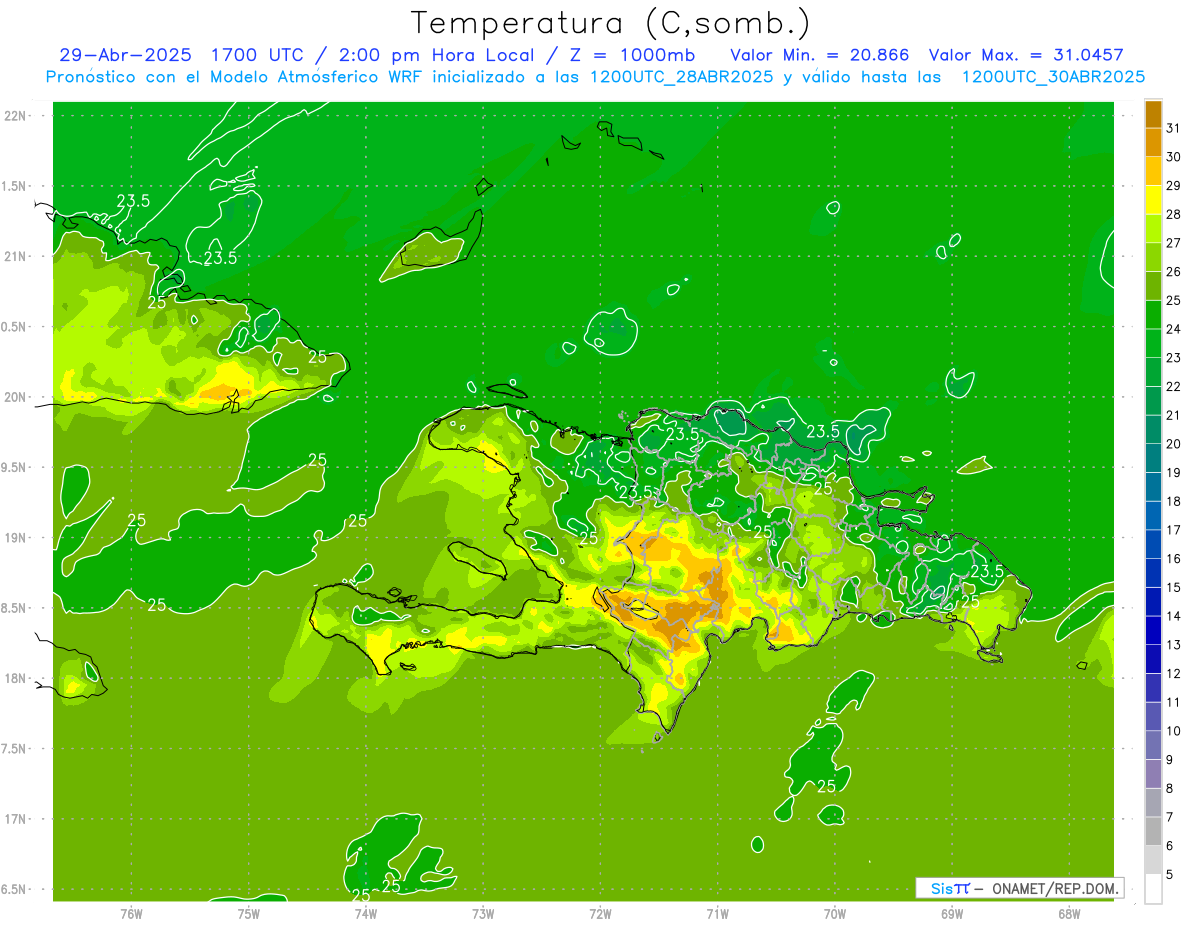The height and width of the screenshot is (927, 1200).
Task: Click the colorbar label "5"
Action: point(1169,875)
